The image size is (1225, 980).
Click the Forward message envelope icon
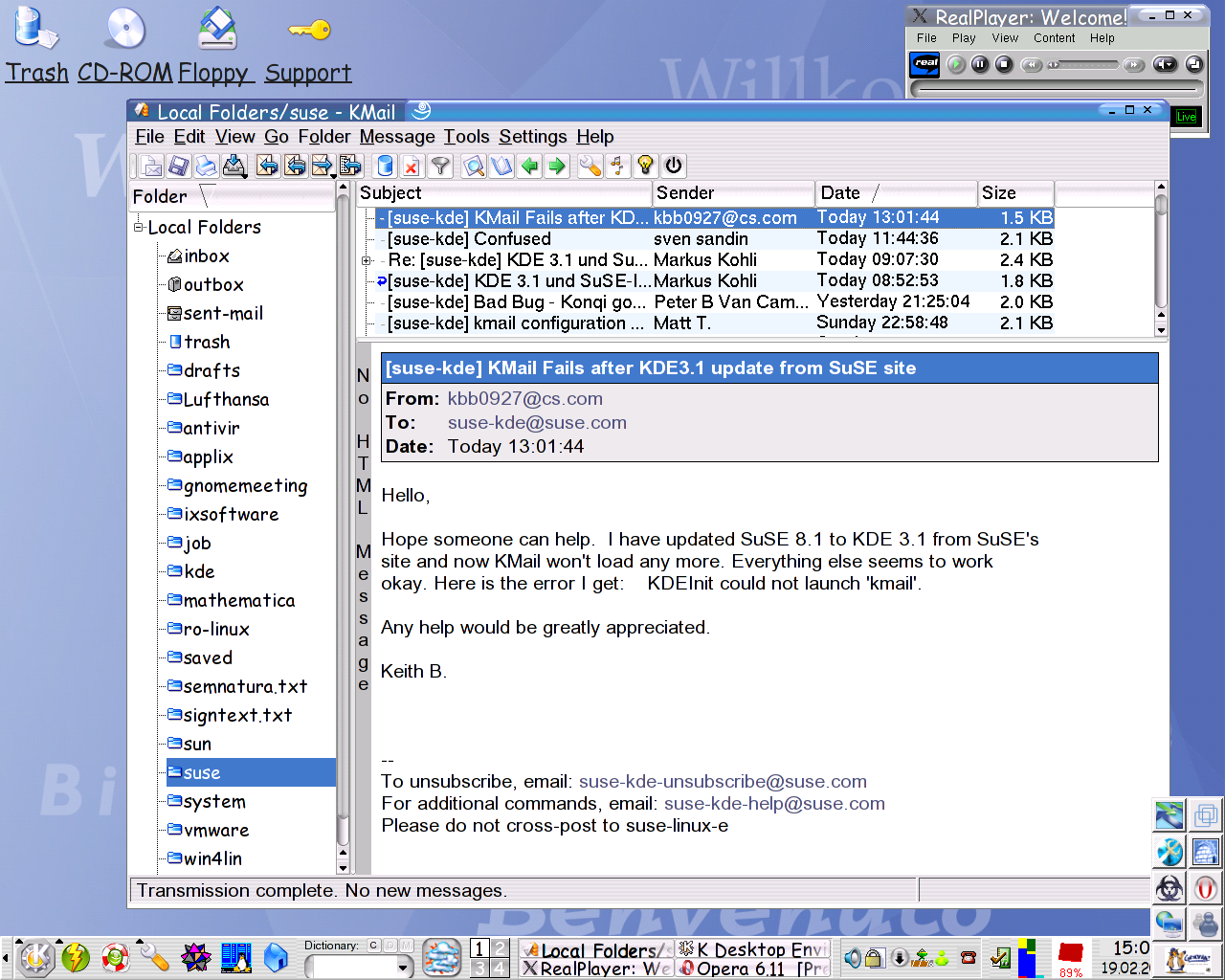point(322,166)
